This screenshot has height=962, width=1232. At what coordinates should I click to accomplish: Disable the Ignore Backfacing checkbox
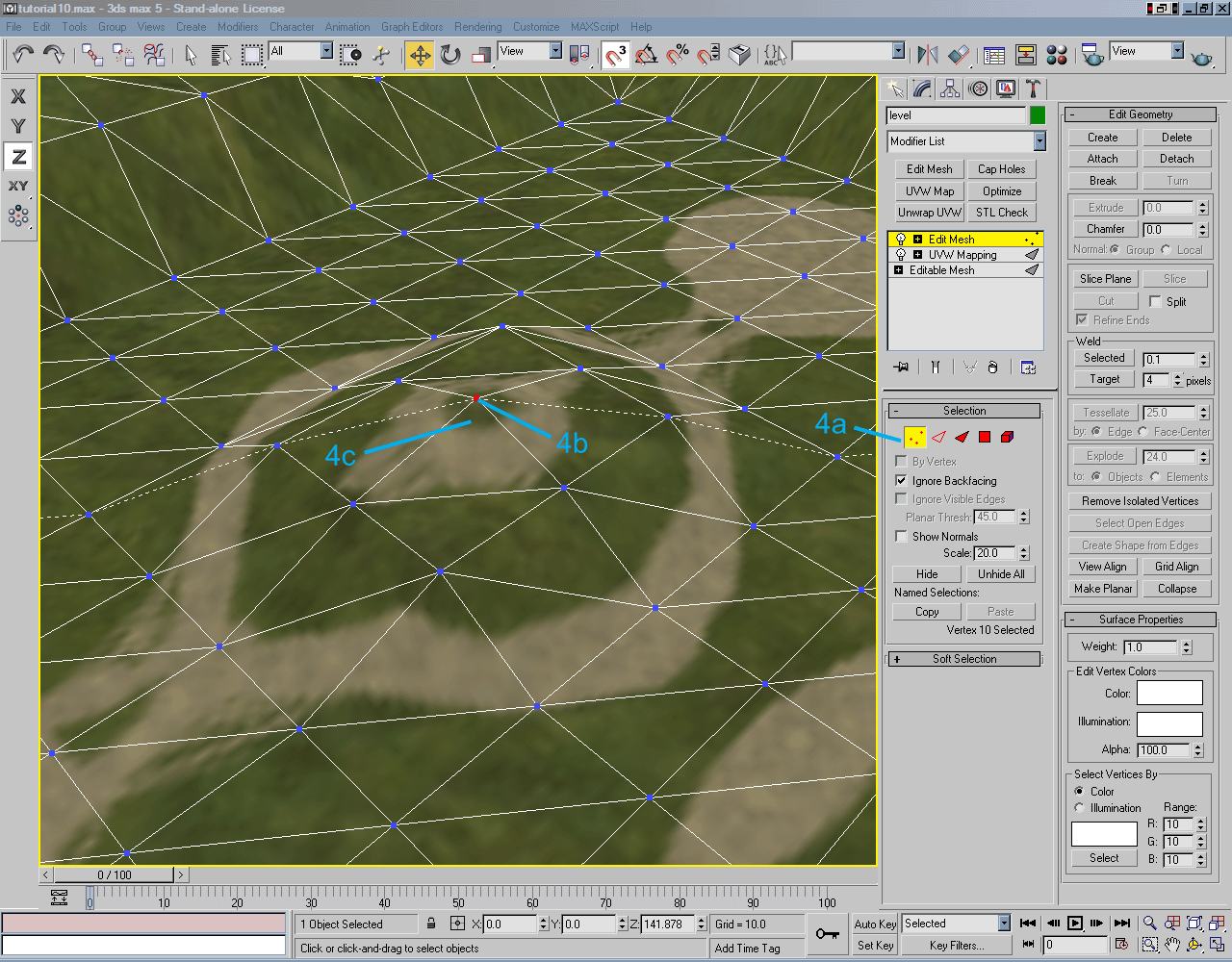click(901, 480)
